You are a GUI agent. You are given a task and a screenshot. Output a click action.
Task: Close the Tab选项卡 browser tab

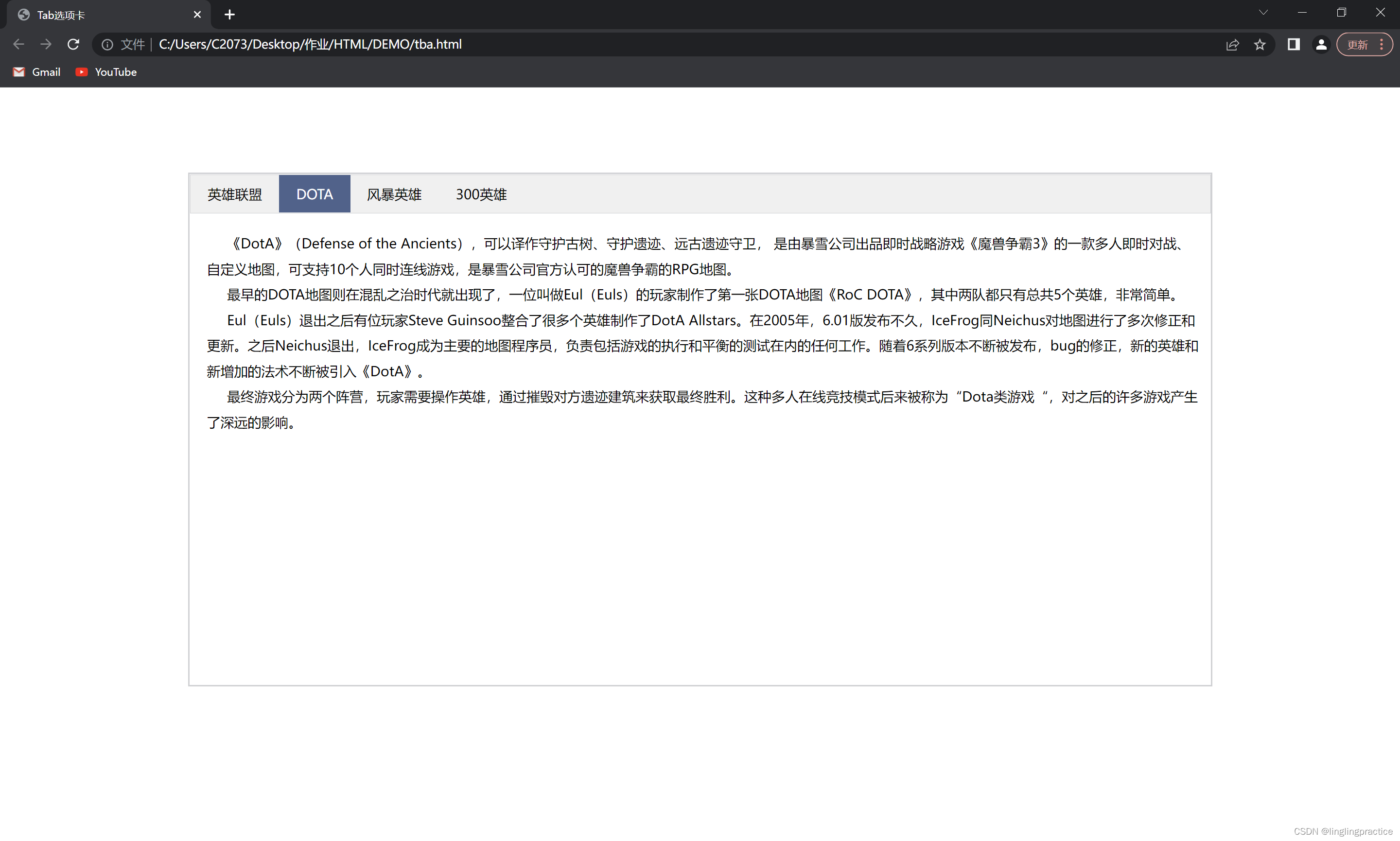click(197, 15)
